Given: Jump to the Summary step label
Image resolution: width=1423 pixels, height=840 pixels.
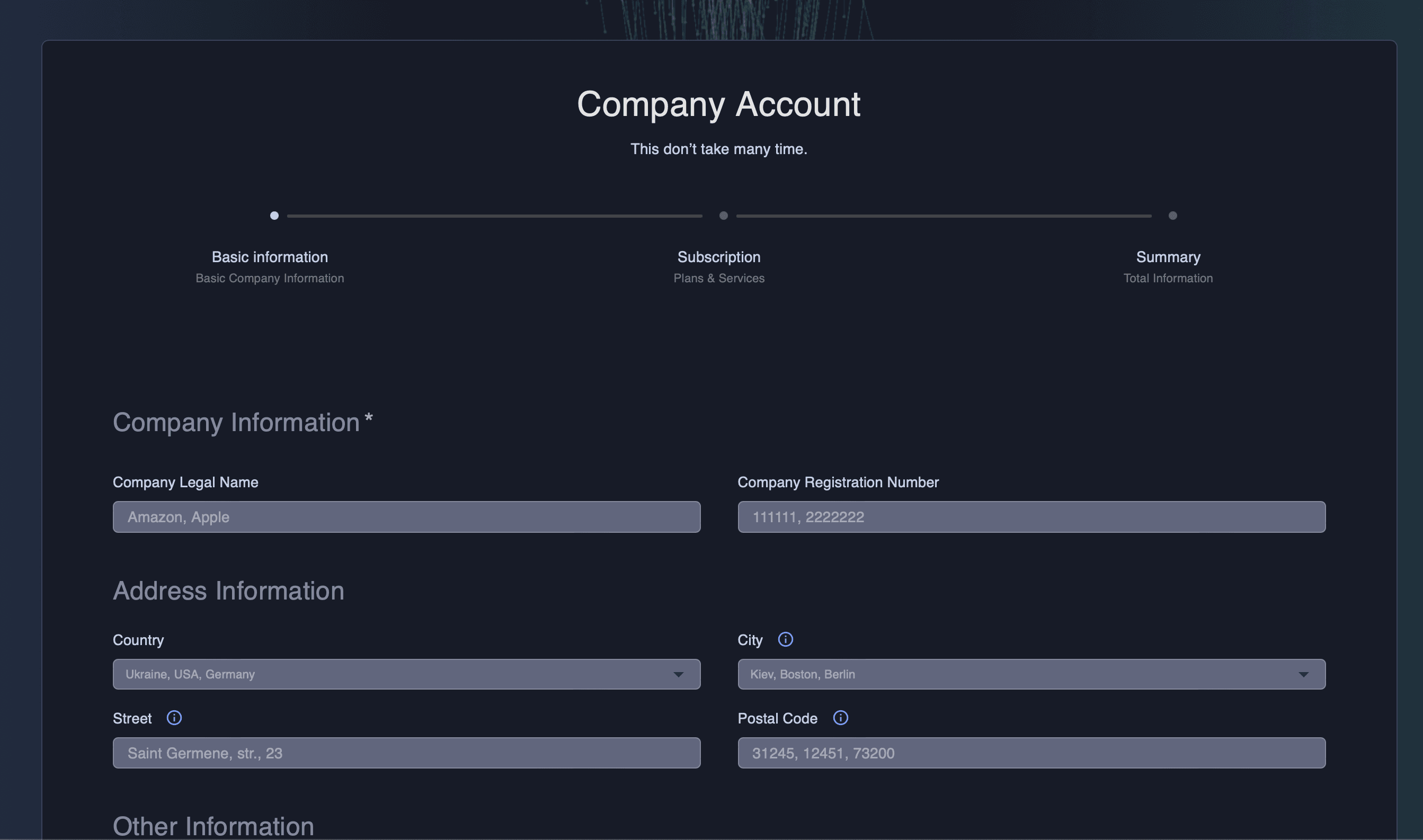Looking at the screenshot, I should 1168,257.
